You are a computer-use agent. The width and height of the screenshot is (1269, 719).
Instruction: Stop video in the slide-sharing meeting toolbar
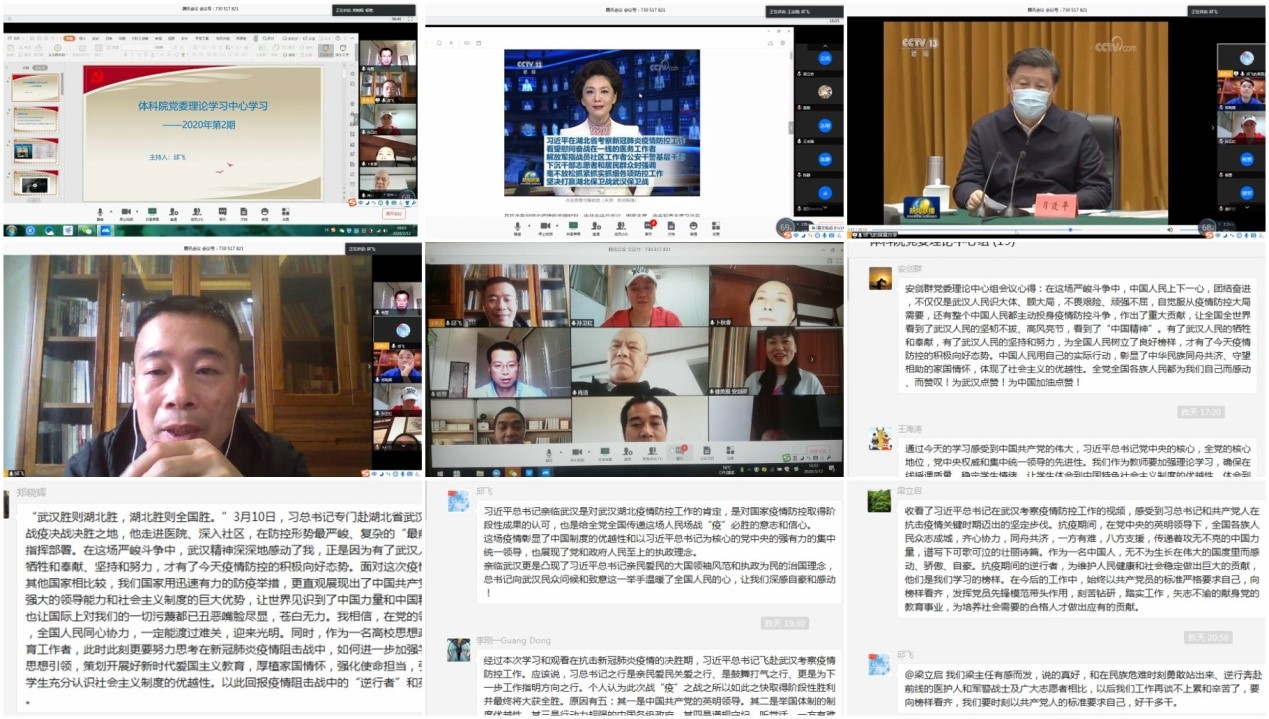[126, 212]
